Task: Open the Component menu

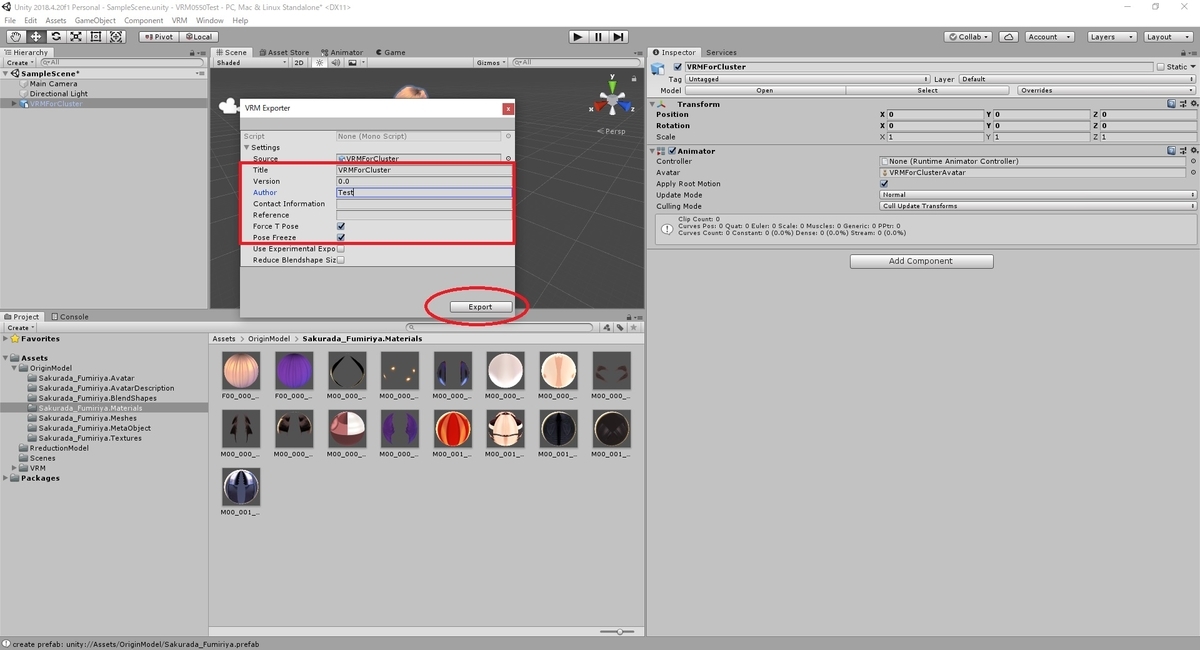Action: pyautogui.click(x=143, y=20)
